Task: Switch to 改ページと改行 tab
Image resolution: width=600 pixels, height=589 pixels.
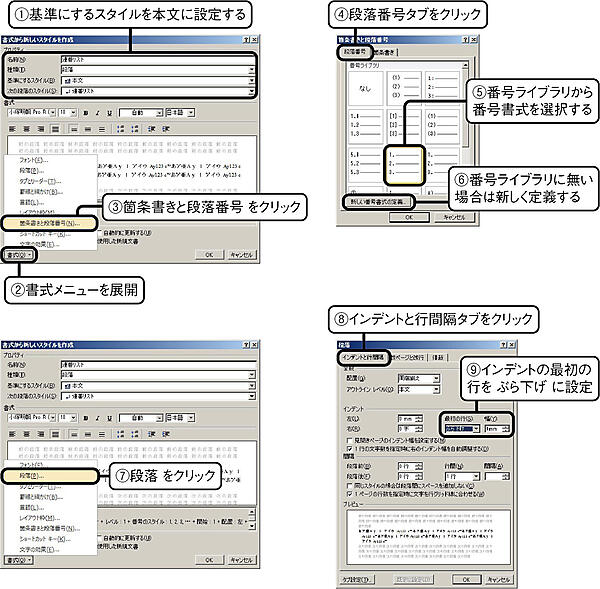Action: click(408, 357)
